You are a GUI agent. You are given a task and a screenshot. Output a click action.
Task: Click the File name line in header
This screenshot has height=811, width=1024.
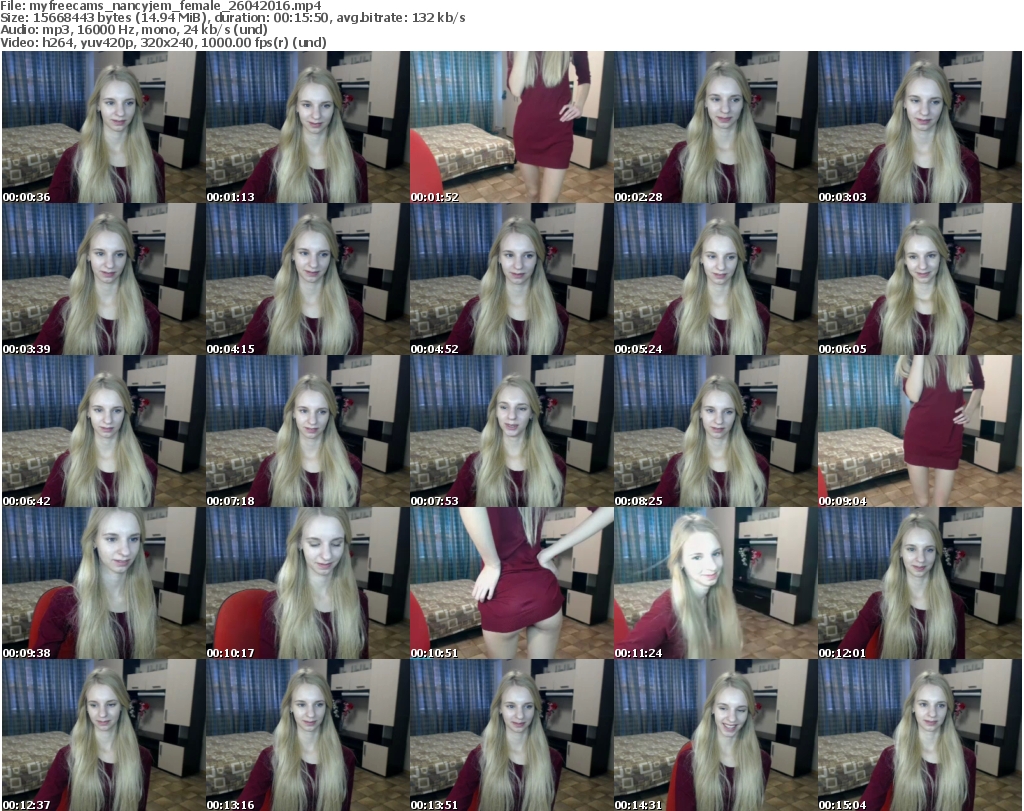161,6
